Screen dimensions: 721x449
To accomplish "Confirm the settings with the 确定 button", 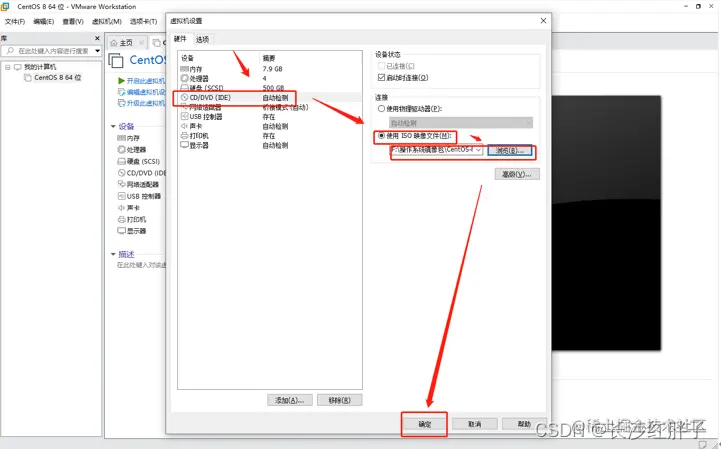I will [424, 424].
